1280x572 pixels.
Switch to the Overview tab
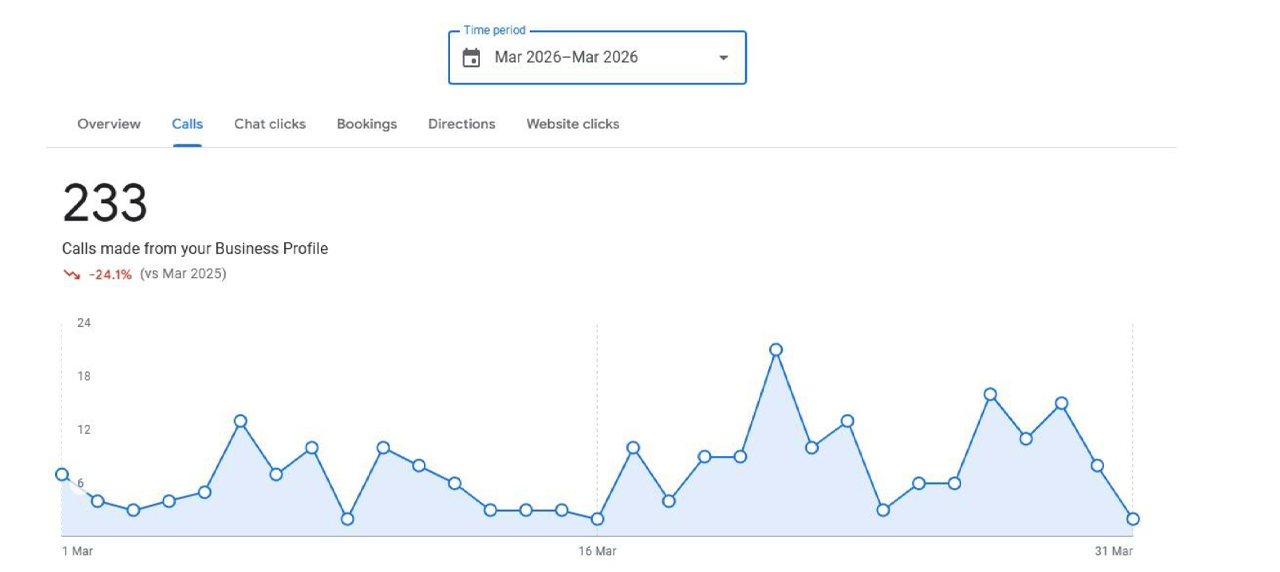(109, 124)
